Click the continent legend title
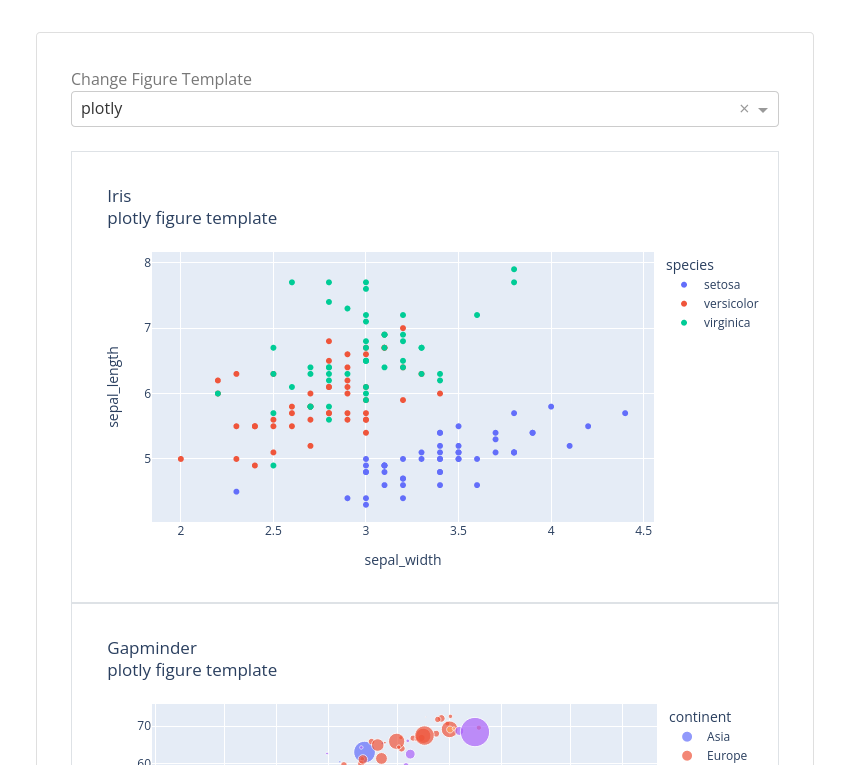The width and height of the screenshot is (850, 765). coord(699,717)
